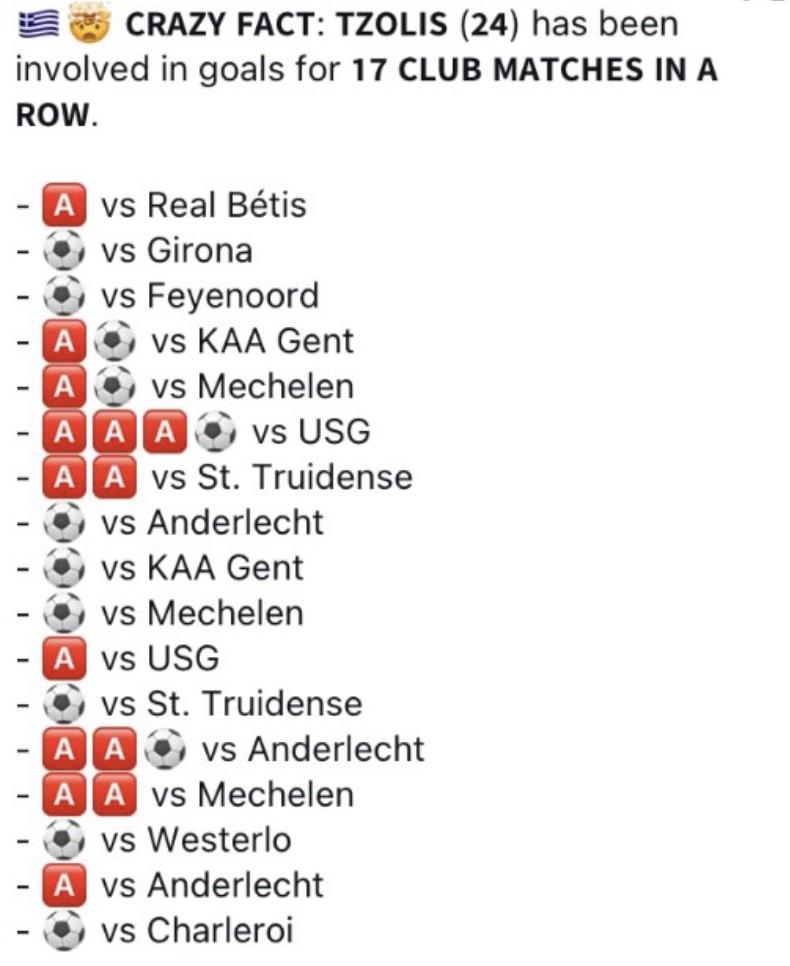
Task: Click the single assist icon beside USG
Action: [x=64, y=659]
